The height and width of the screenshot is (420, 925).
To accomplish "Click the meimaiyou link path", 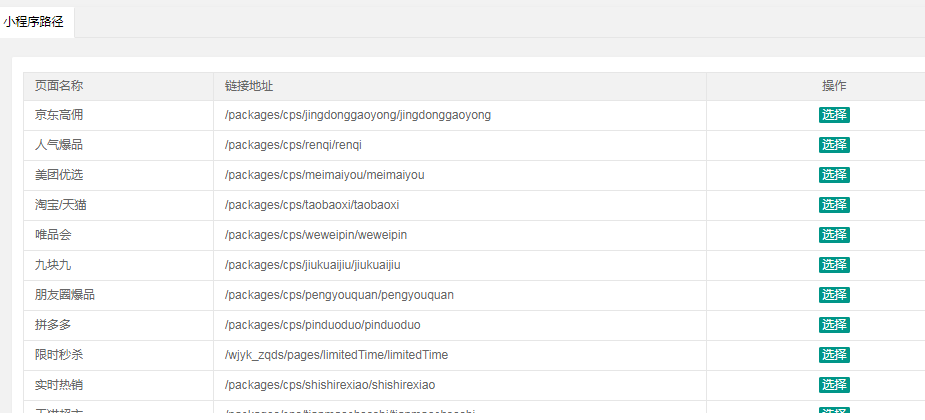I will [324, 175].
